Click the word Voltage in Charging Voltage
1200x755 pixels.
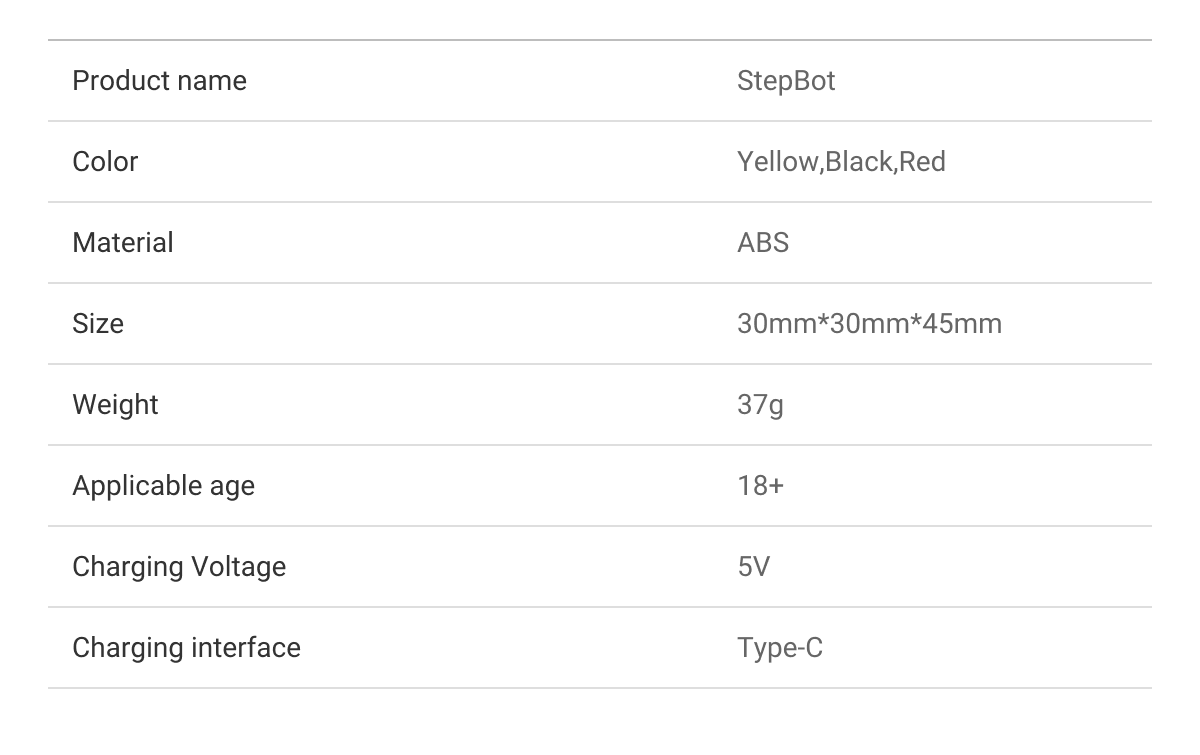coord(238,567)
